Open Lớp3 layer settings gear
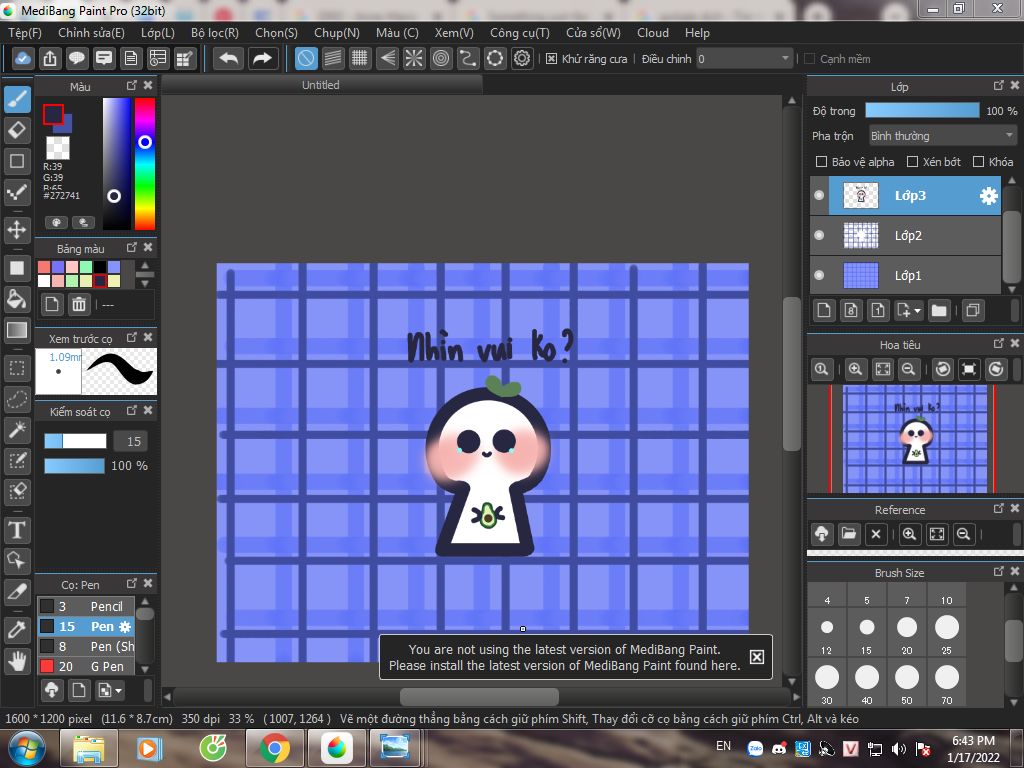 (x=989, y=195)
